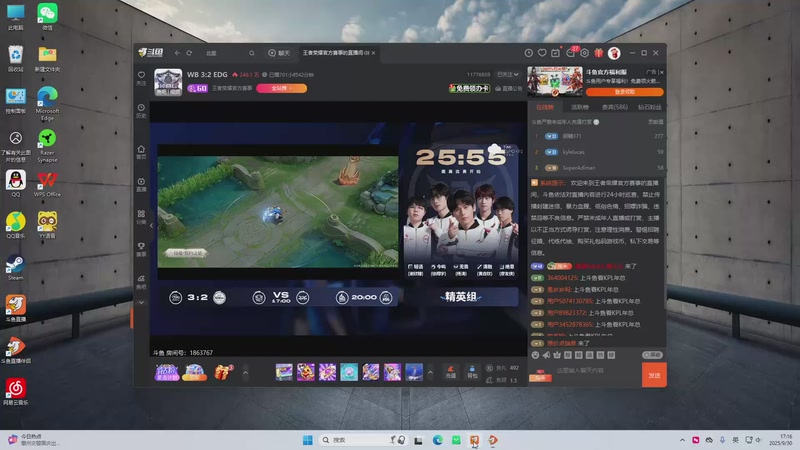Viewport: 800px width, 450px height.
Task: Click the 免费领办卡 button
Action: coord(469,88)
